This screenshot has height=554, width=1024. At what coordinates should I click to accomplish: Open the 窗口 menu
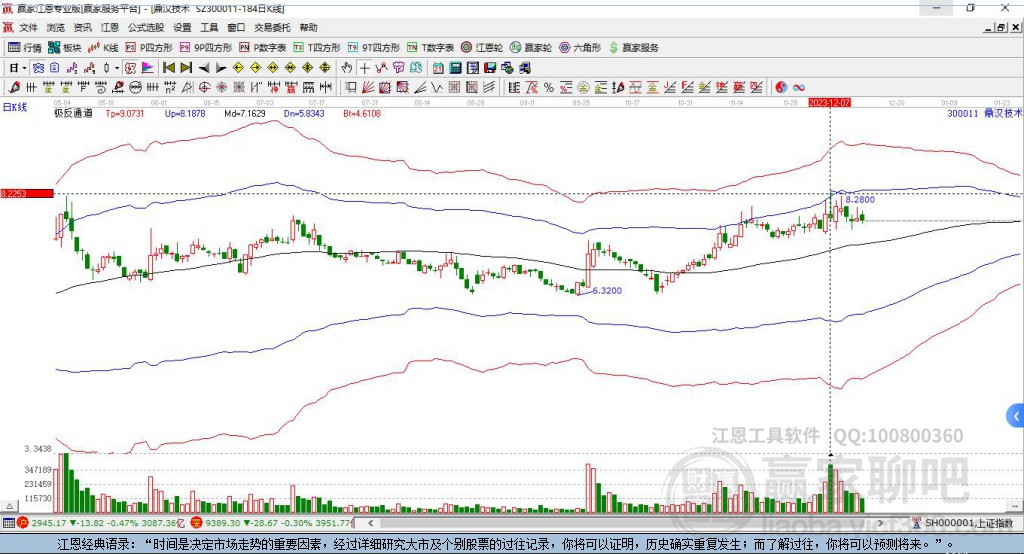tap(236, 27)
